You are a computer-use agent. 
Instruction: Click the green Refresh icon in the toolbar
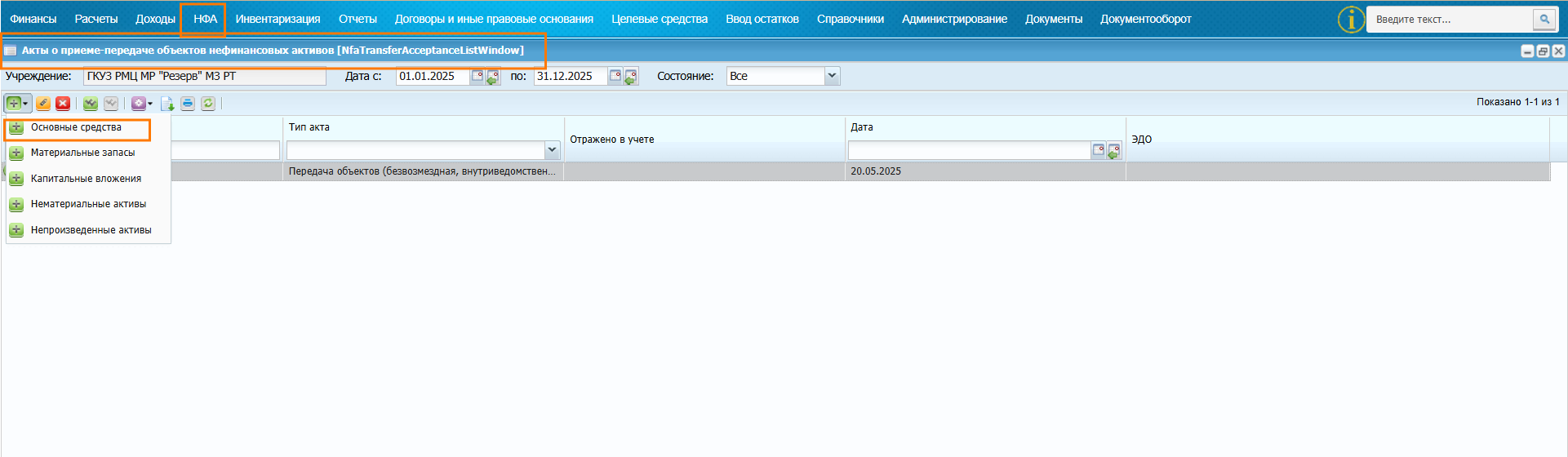208,104
